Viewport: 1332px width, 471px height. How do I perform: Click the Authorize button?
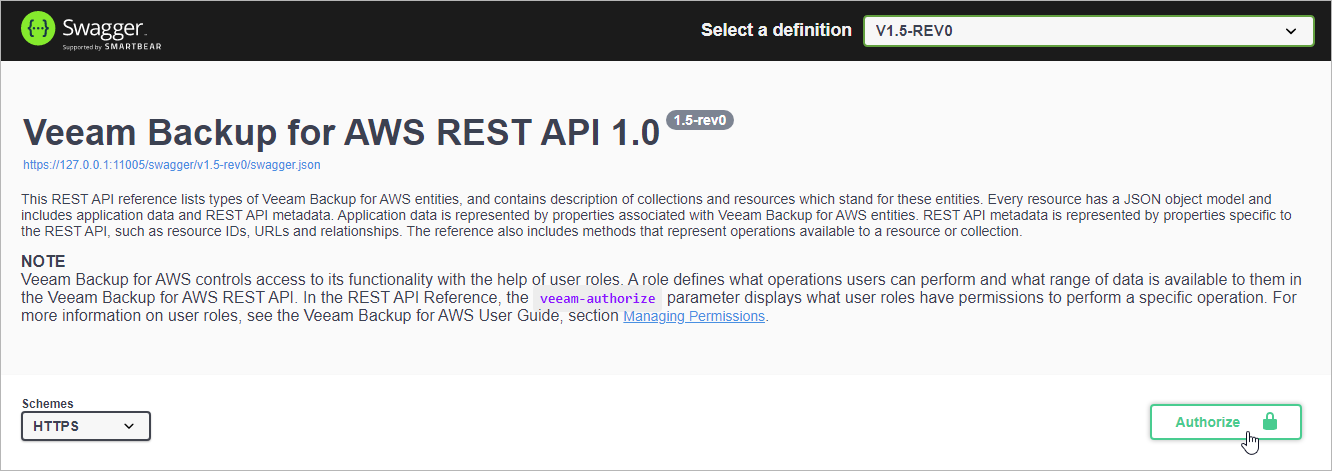click(x=1225, y=422)
